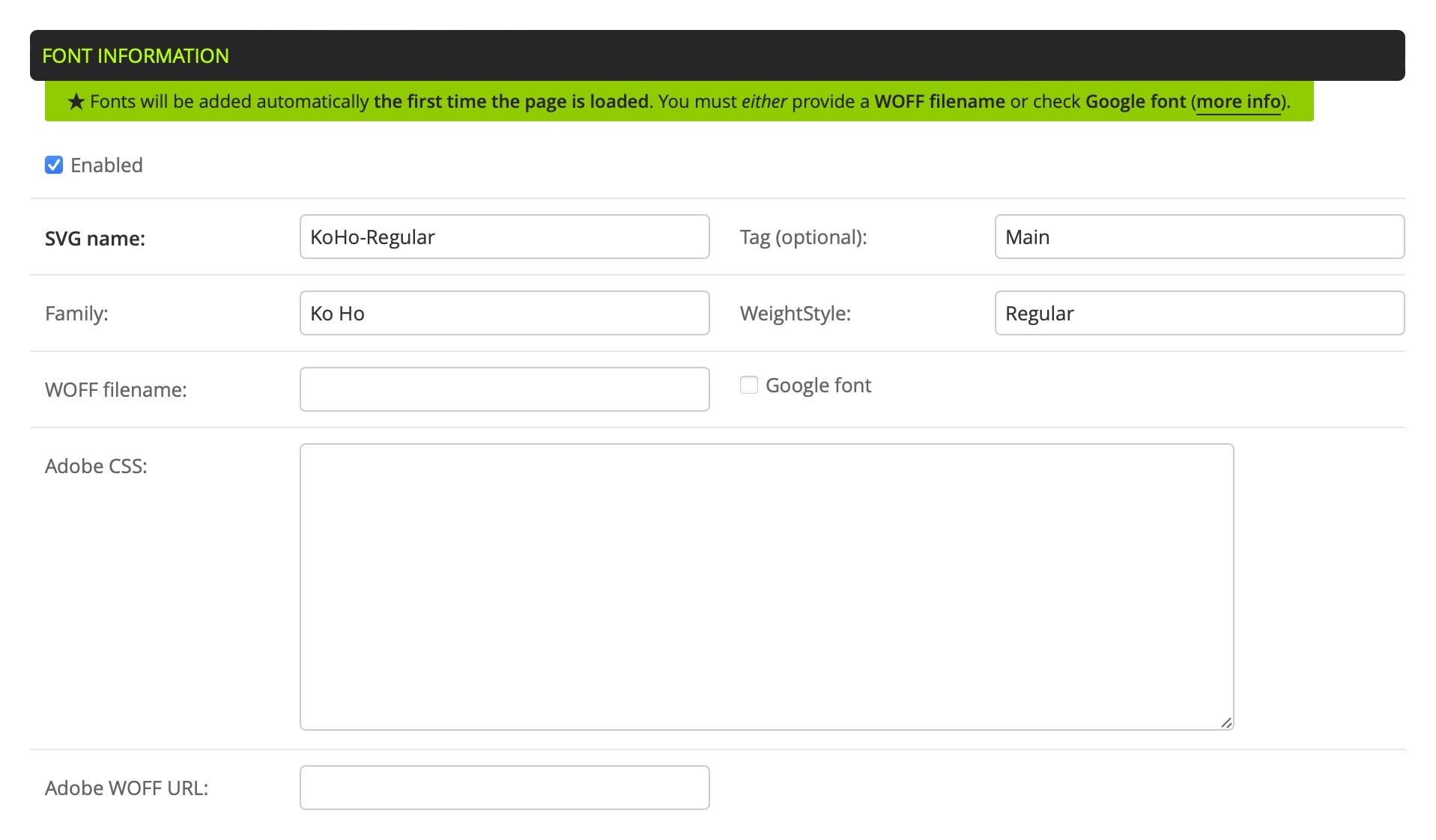This screenshot has height=840, width=1436.
Task: Click the WeightStyle field showing Regular
Action: [x=1199, y=313]
